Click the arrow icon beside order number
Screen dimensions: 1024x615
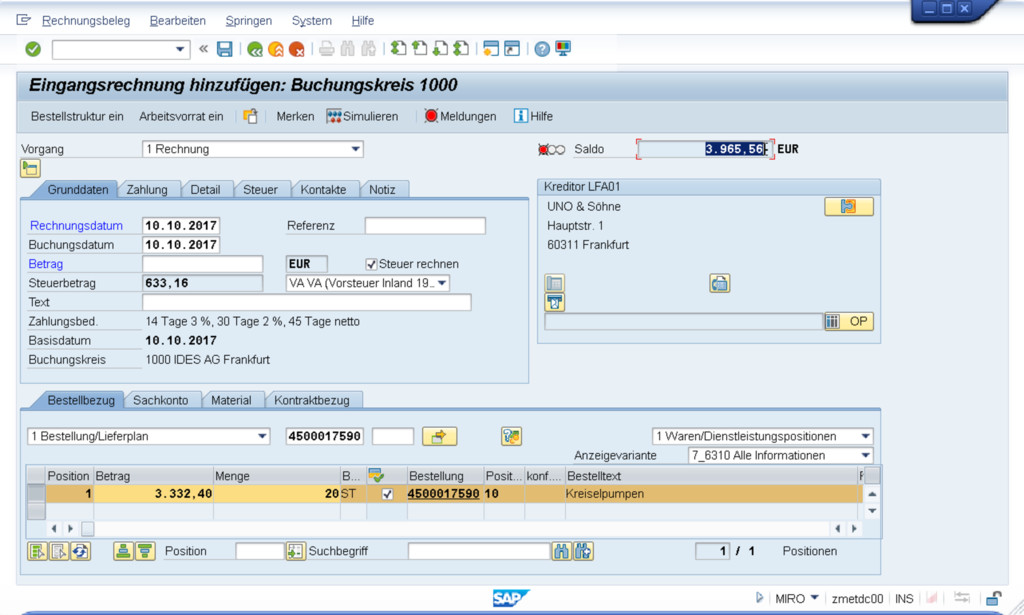(439, 436)
